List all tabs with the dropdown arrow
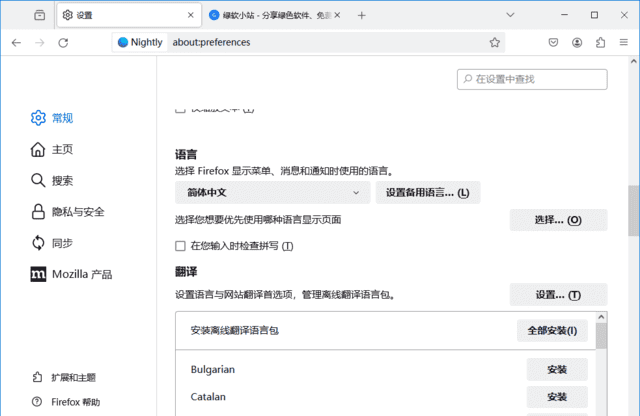Screen dimensions: 640x416 click(510, 15)
